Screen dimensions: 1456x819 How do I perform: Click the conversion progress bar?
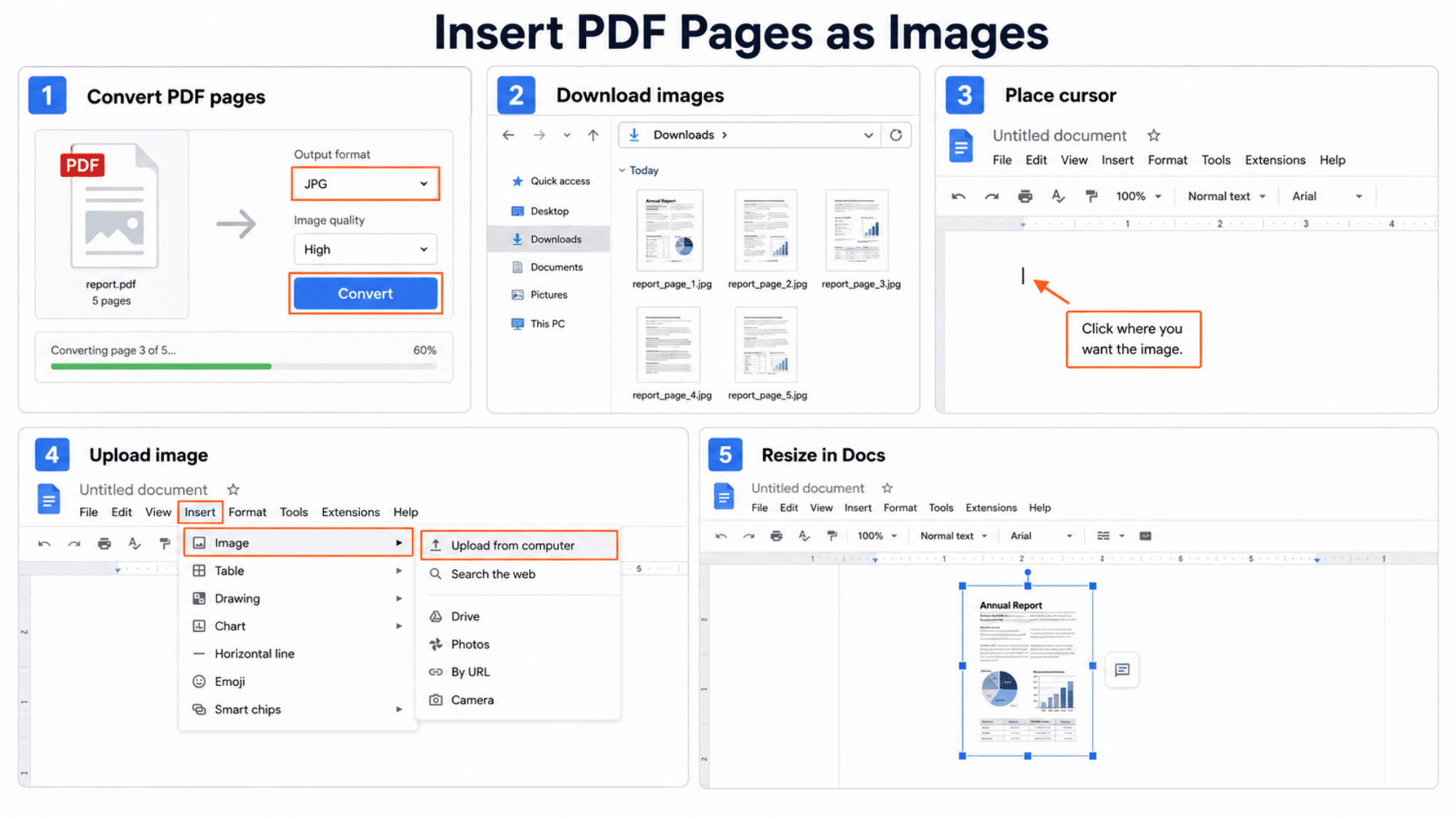click(243, 366)
